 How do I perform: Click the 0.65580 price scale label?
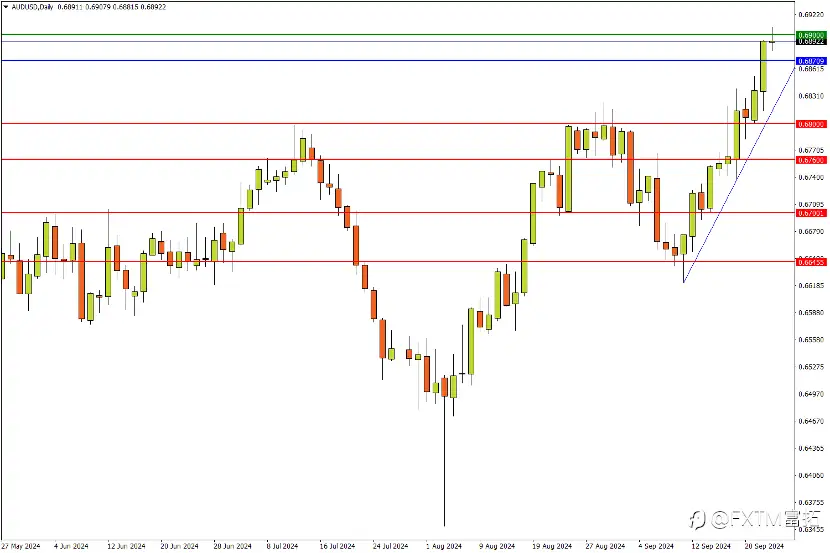811,339
